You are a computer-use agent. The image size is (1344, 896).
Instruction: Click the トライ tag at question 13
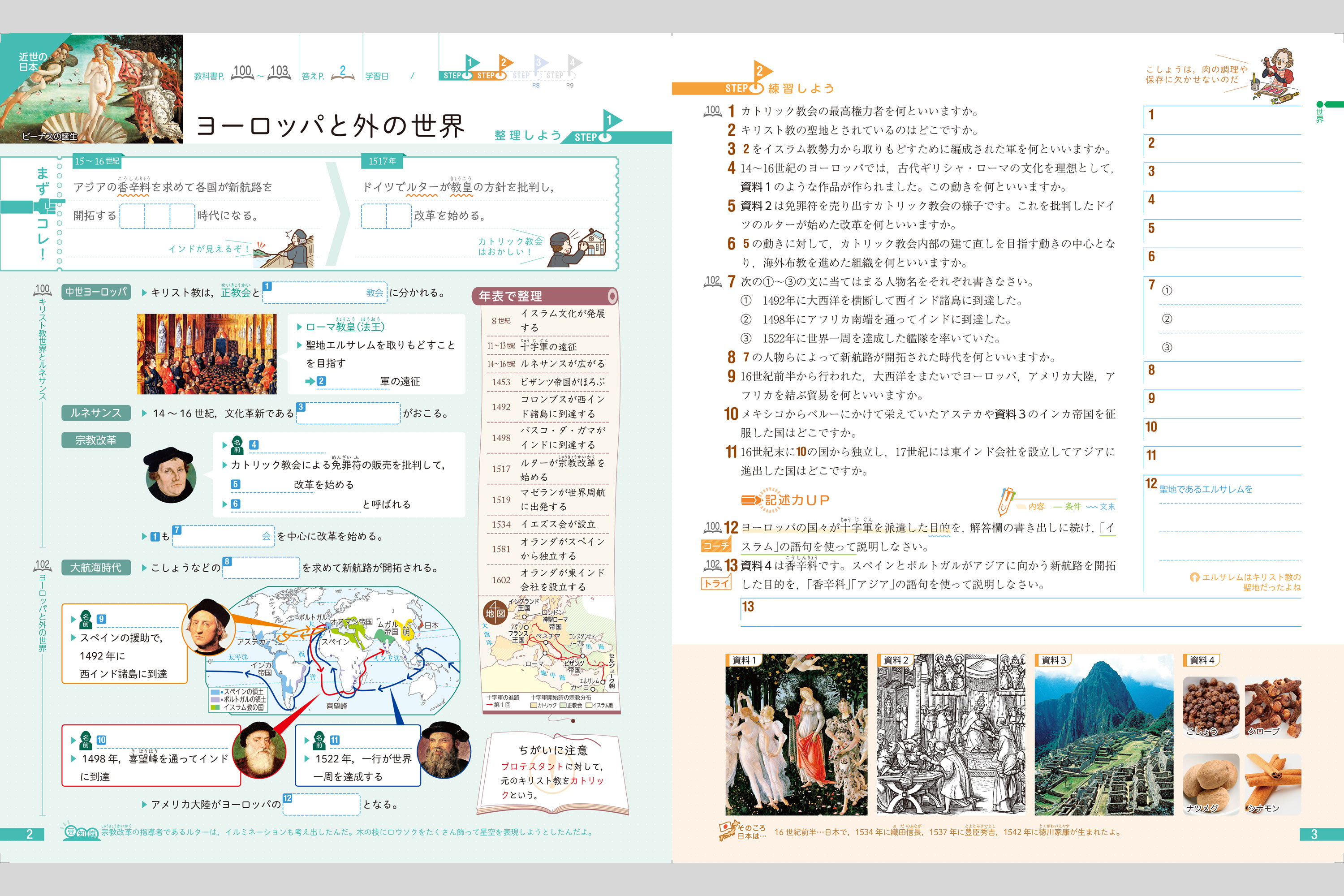point(716,583)
